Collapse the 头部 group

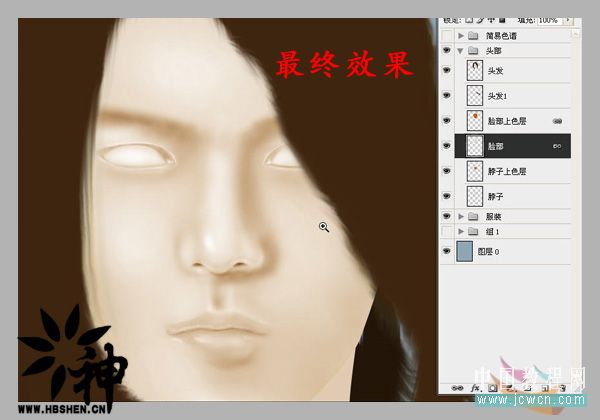[x=461, y=50]
